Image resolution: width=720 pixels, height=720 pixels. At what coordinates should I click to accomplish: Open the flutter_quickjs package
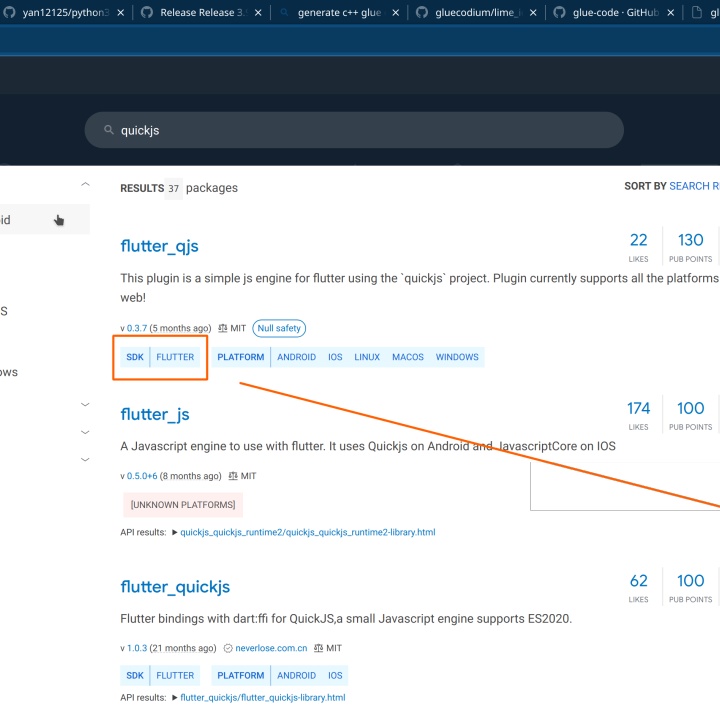[175, 587]
